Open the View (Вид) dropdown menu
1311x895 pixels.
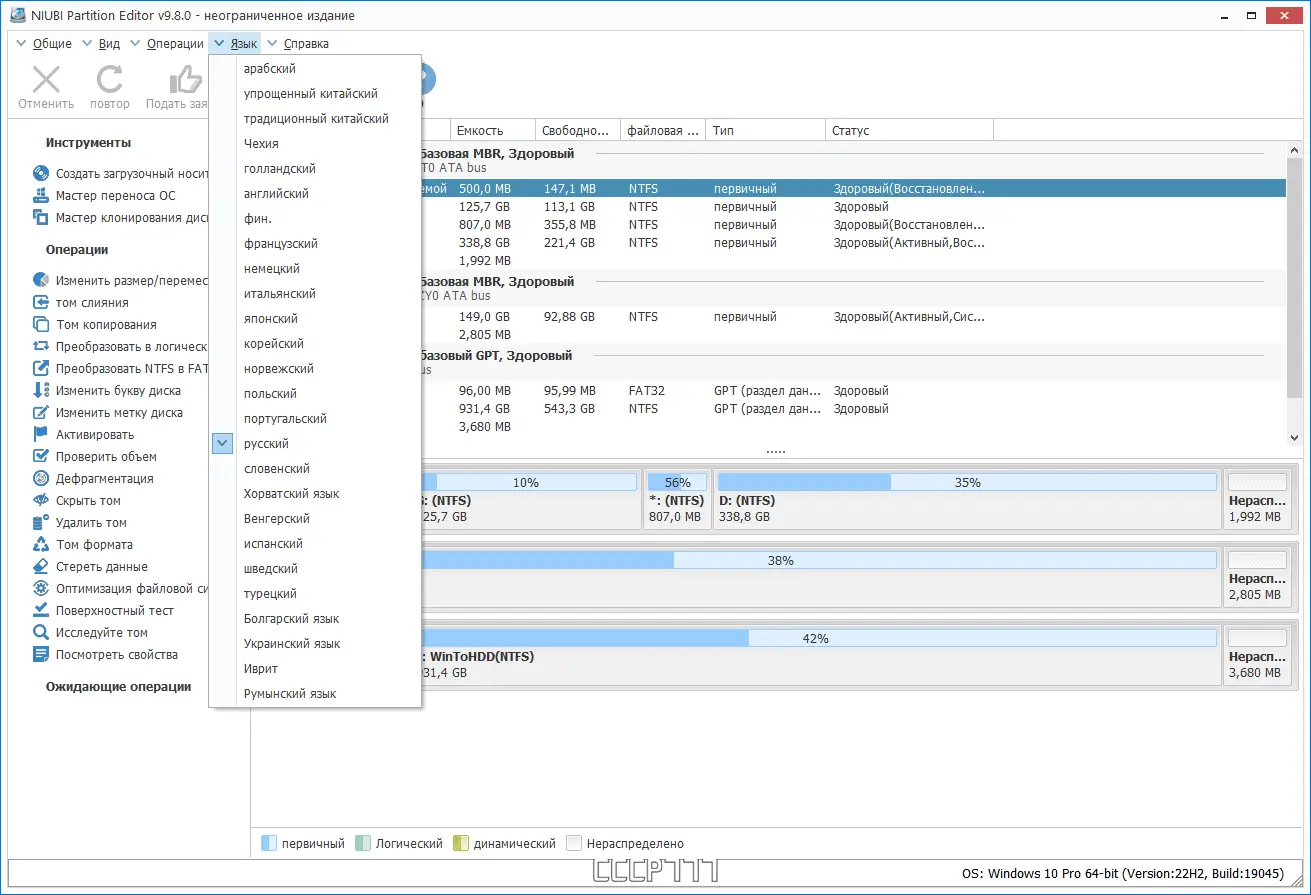pyautogui.click(x=100, y=43)
